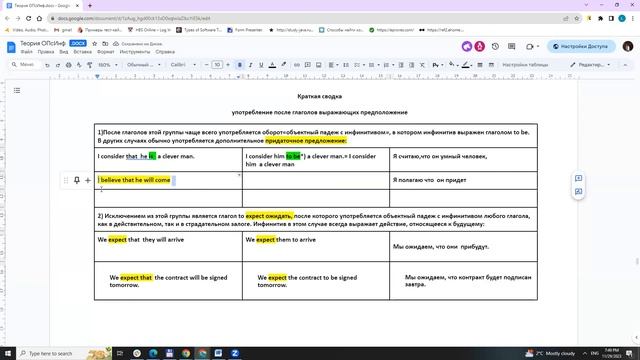Screen dimensions: 640x360
Task: Click the border width icon
Action: click(x=480, y=65)
